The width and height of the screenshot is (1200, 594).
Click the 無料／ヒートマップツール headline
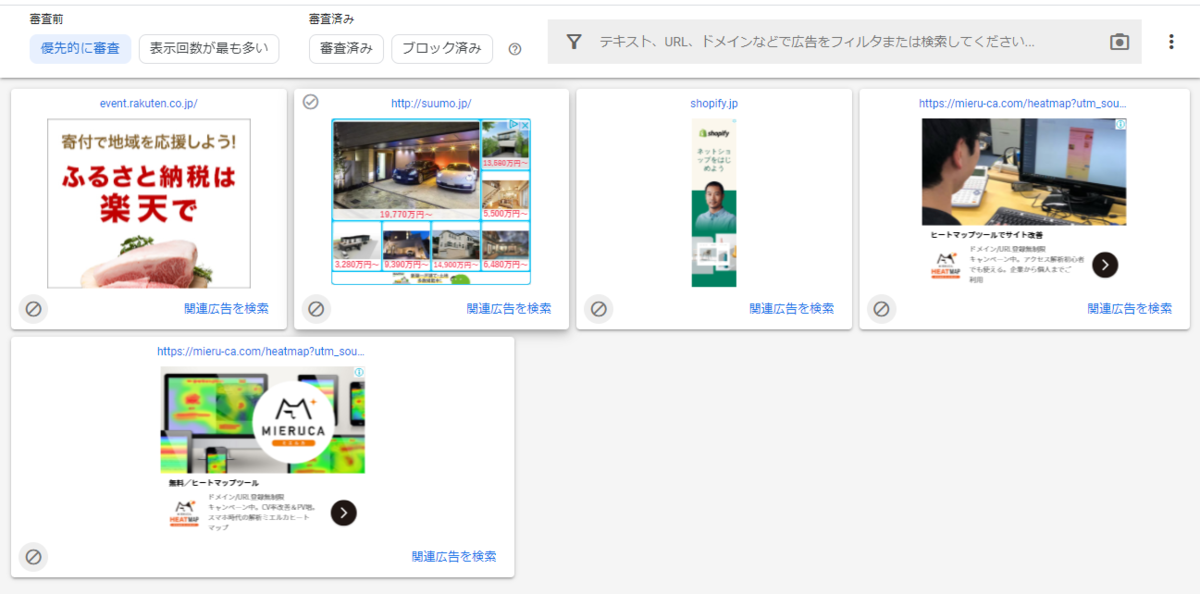click(214, 483)
